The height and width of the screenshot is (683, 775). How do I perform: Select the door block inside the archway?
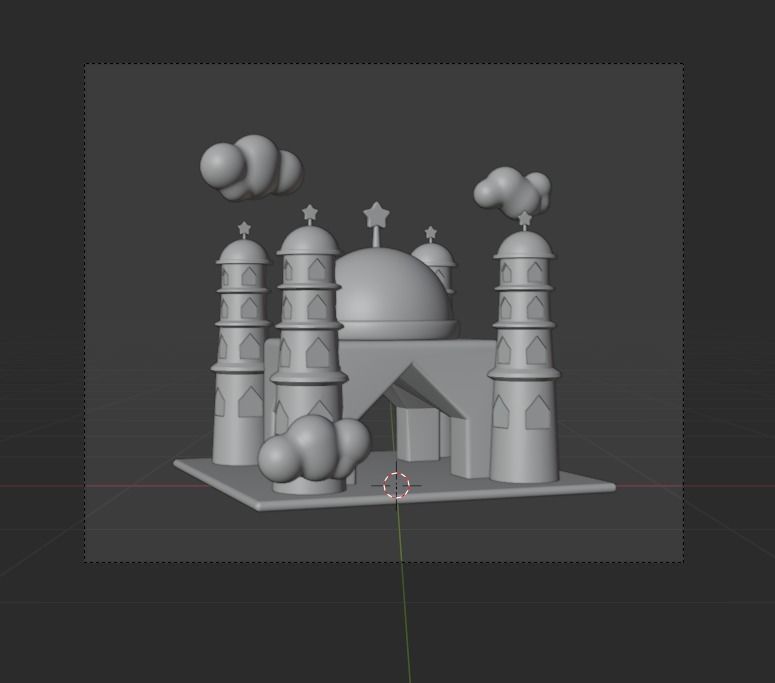pyautogui.click(x=418, y=434)
